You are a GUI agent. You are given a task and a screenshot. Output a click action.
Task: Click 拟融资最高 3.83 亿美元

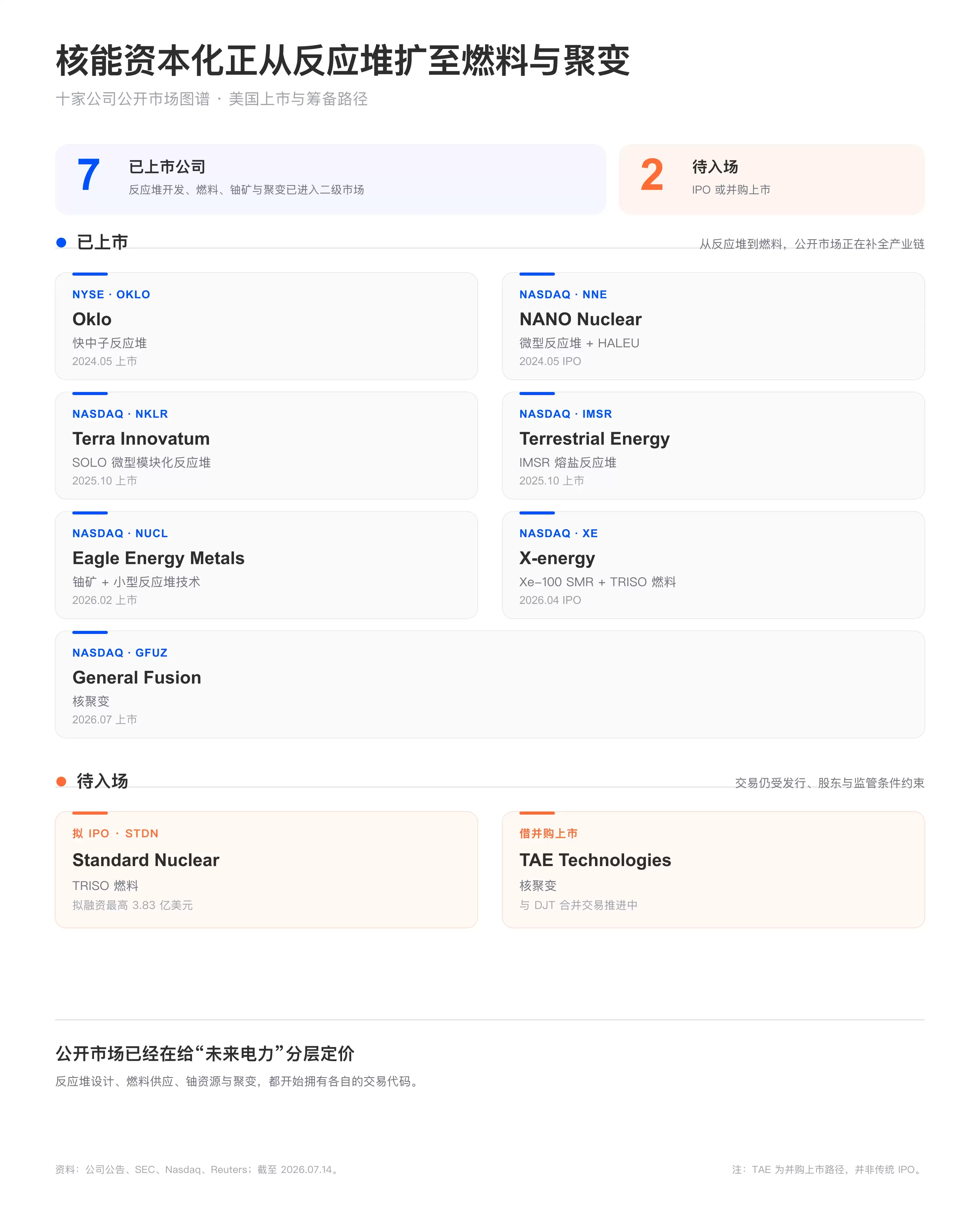[x=132, y=905]
